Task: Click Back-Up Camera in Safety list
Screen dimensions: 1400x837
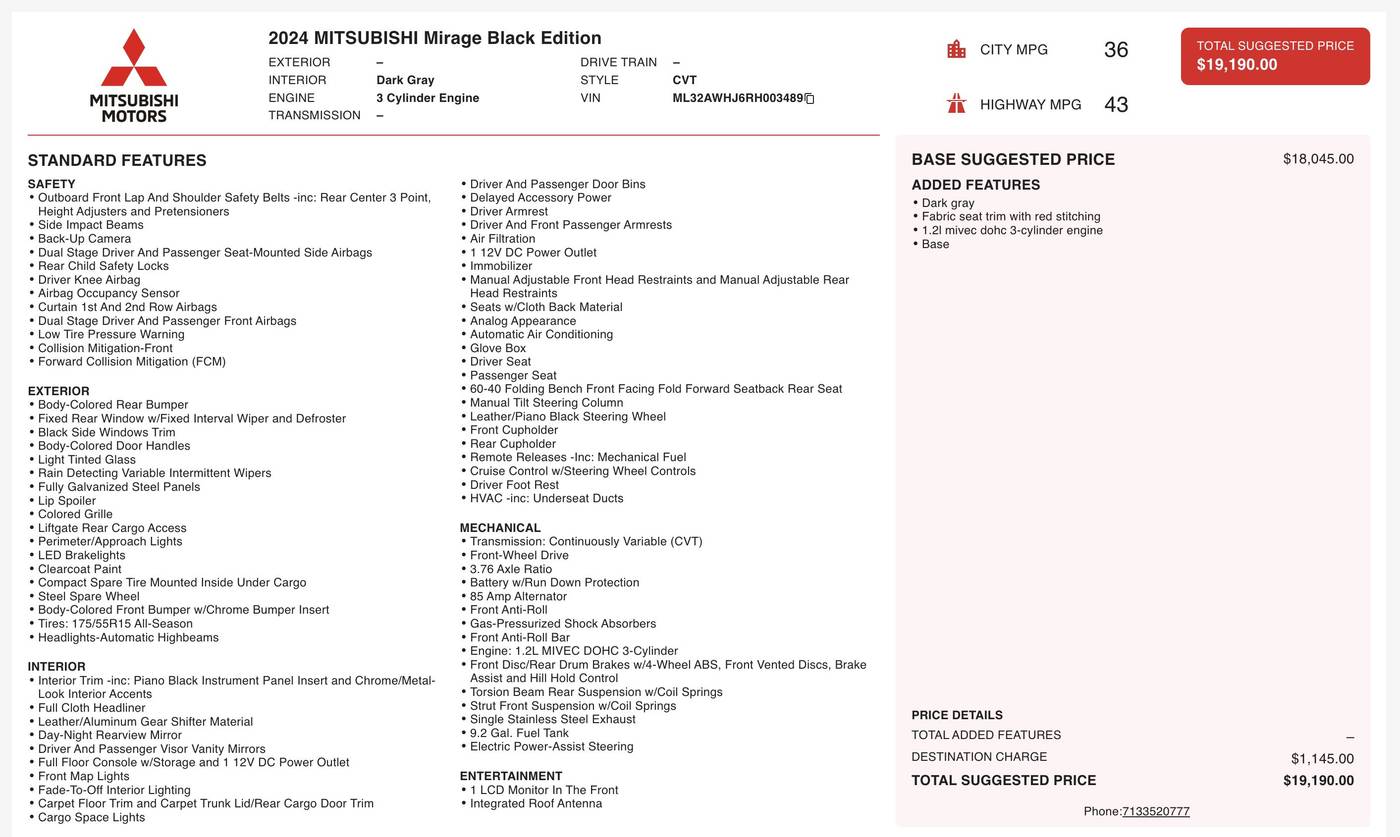Action: [x=84, y=239]
